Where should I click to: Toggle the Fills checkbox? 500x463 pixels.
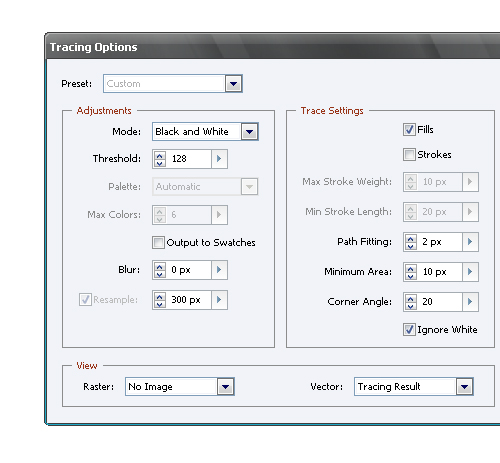coord(409,129)
